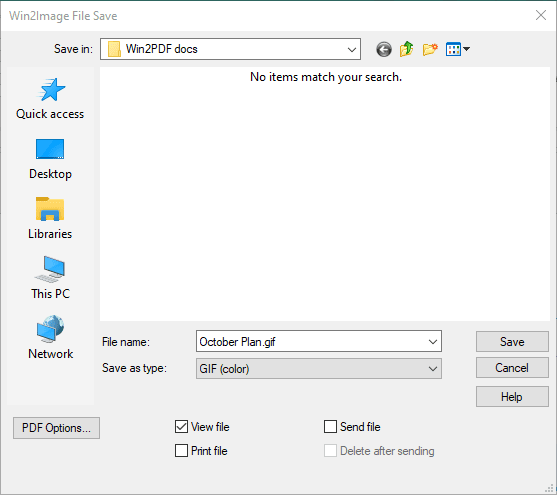Open the Libraries location

50,219
